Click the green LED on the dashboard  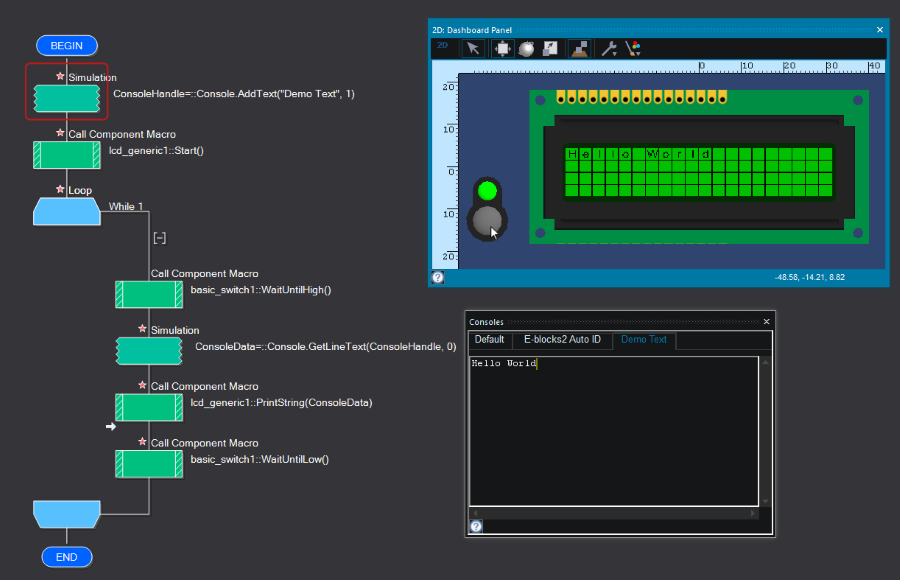[x=487, y=190]
